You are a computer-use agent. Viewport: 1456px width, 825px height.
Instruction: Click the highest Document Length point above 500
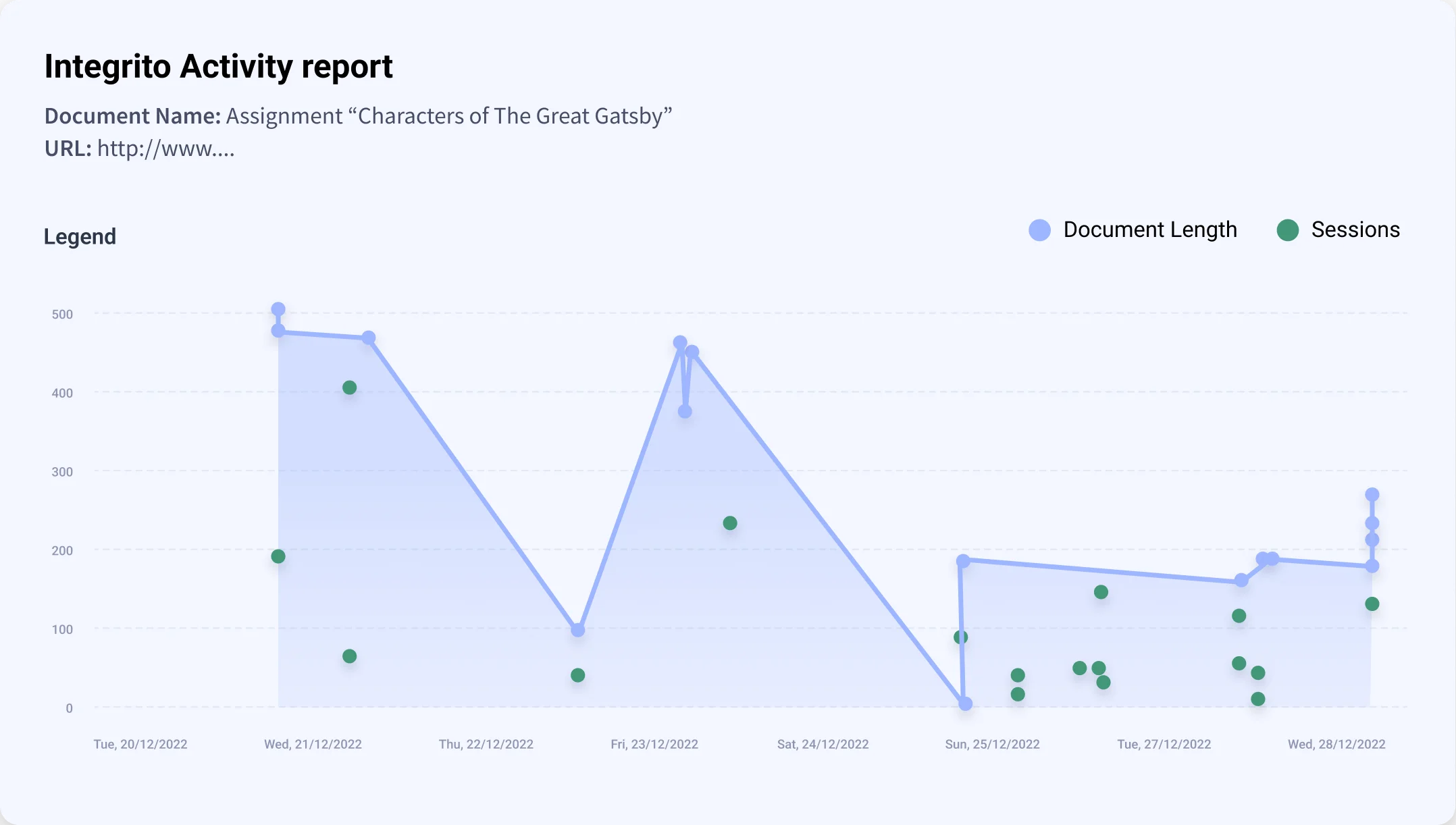278,309
